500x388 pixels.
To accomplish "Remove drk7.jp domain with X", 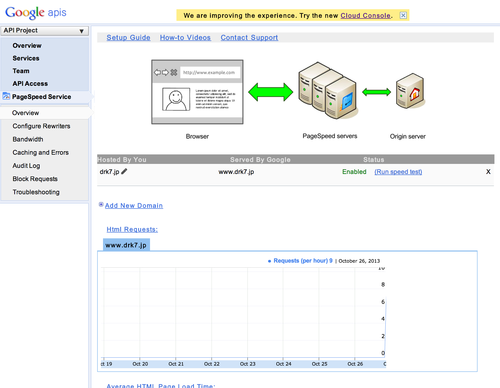I will [x=488, y=172].
